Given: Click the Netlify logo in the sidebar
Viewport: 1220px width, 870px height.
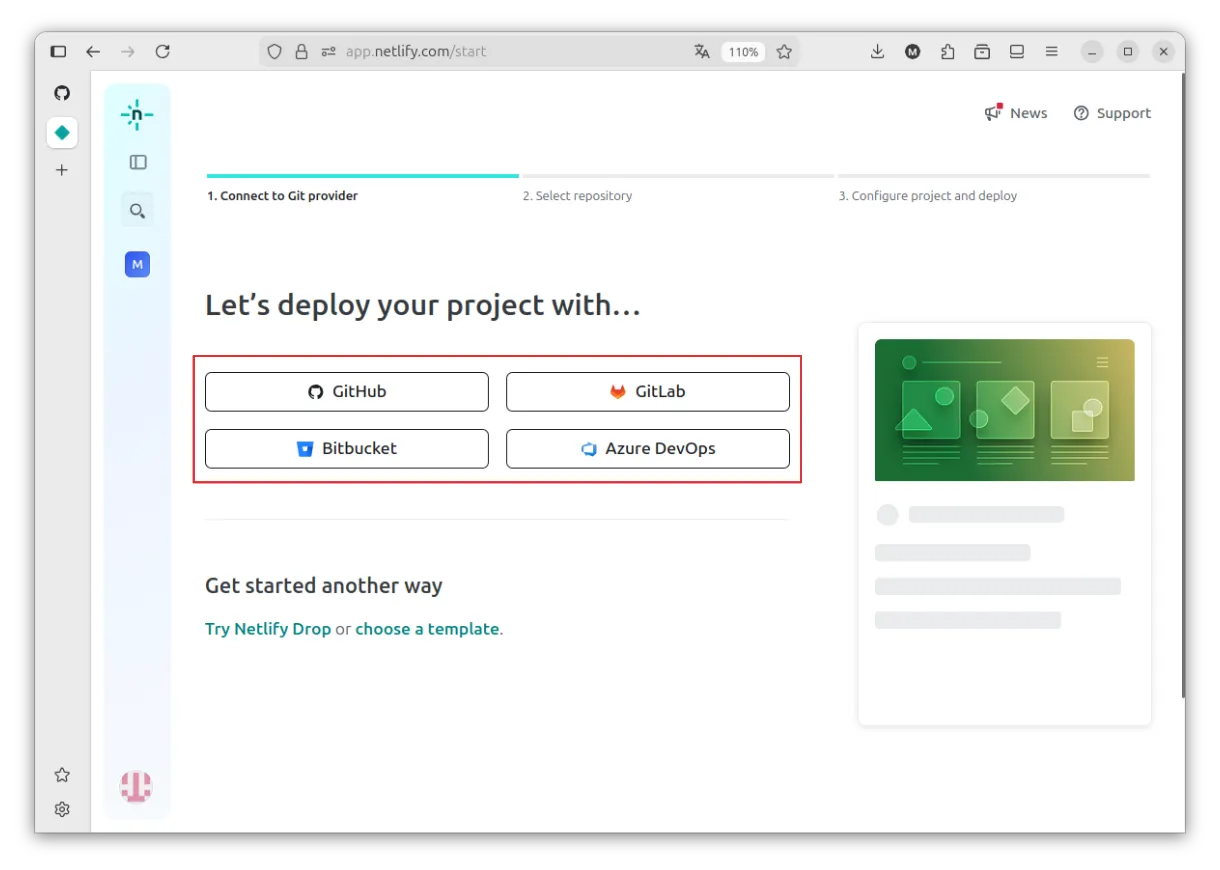Looking at the screenshot, I should click(137, 115).
